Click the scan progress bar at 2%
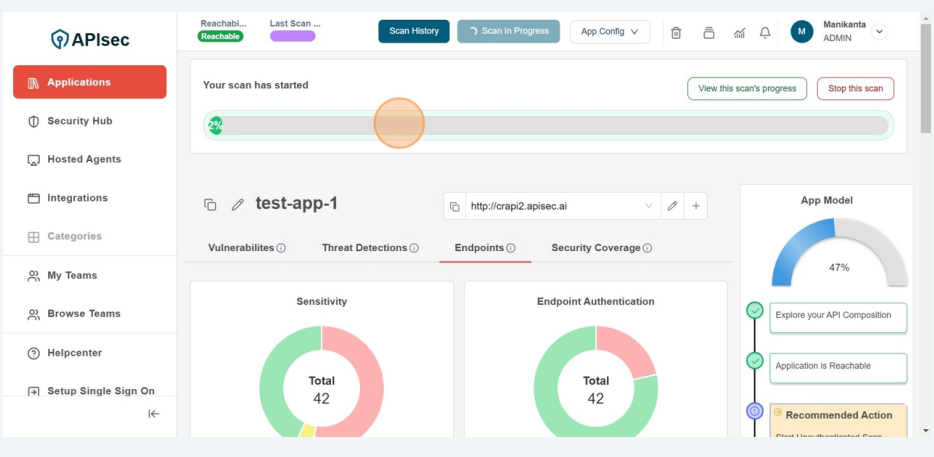 pos(547,126)
